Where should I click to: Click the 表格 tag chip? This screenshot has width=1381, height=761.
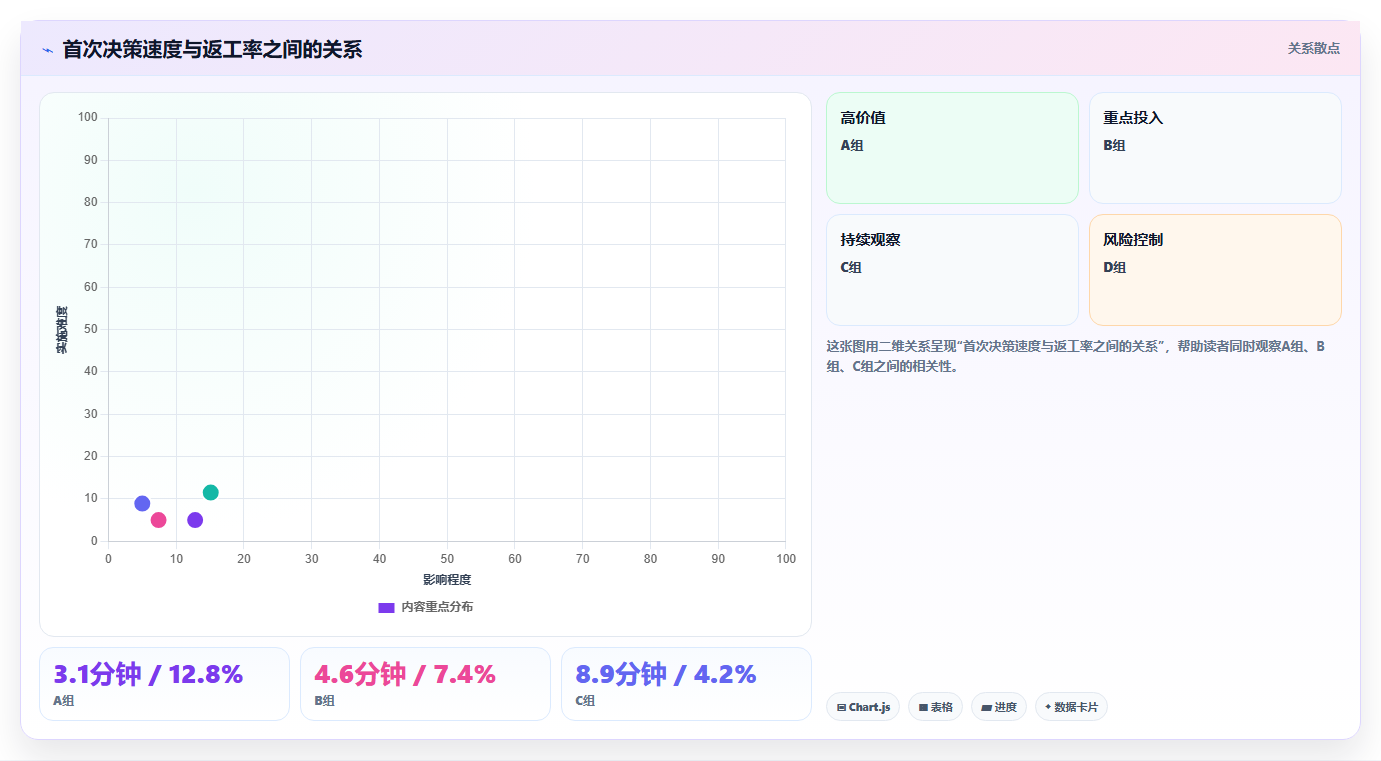[x=935, y=707]
